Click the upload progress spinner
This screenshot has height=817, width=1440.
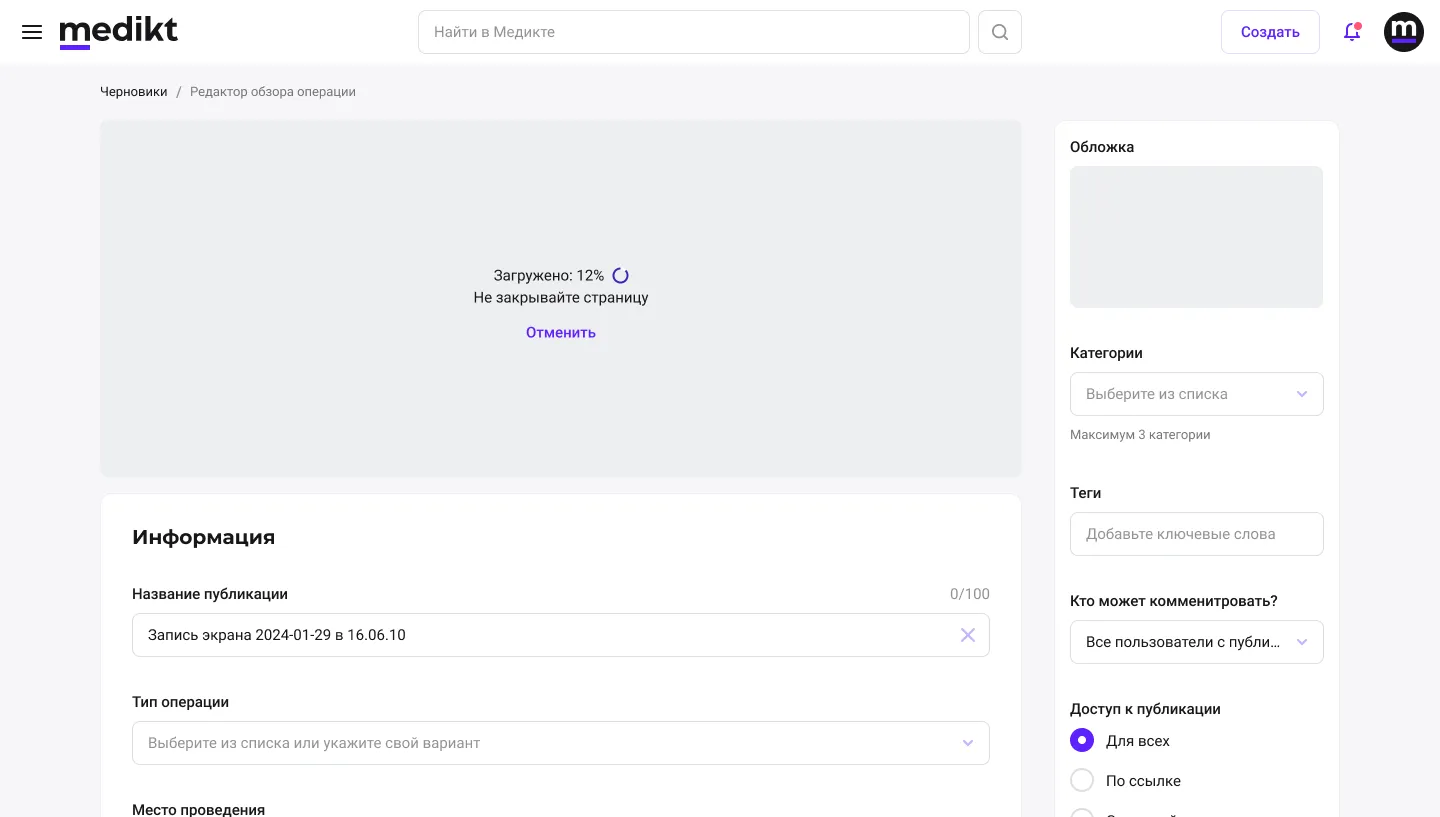(620, 276)
